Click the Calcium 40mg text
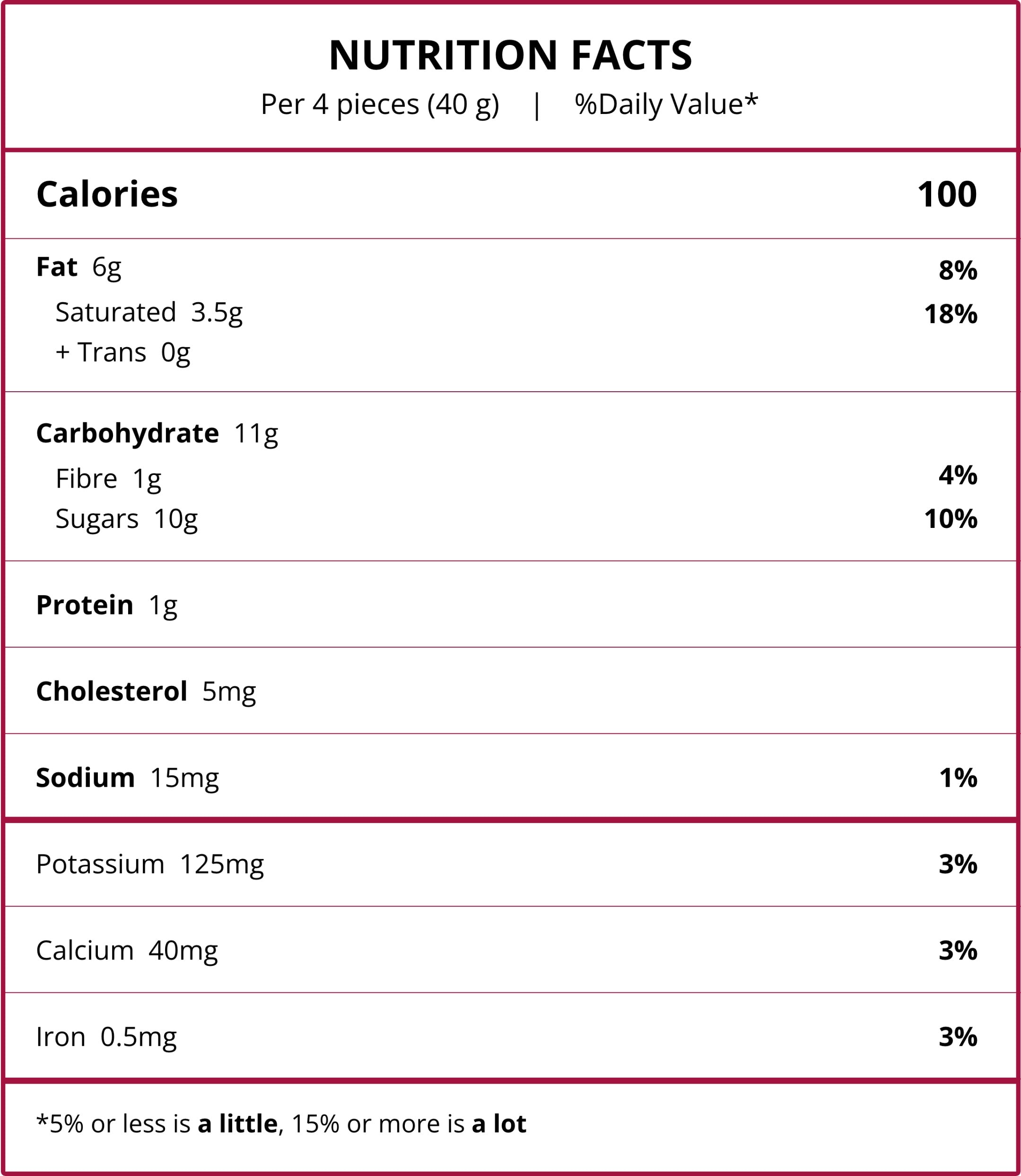 [126, 950]
